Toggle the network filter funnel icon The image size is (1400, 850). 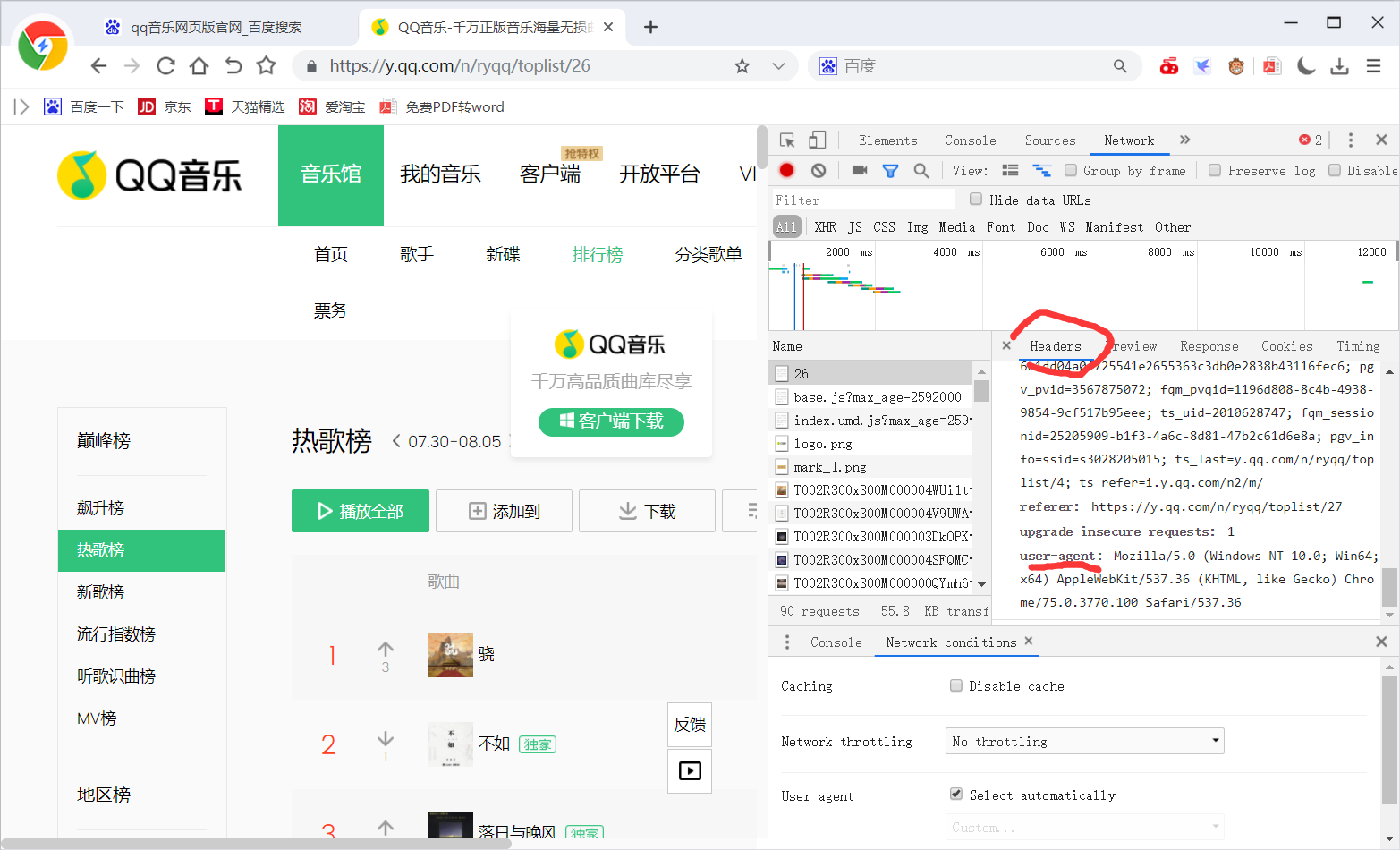point(890,170)
